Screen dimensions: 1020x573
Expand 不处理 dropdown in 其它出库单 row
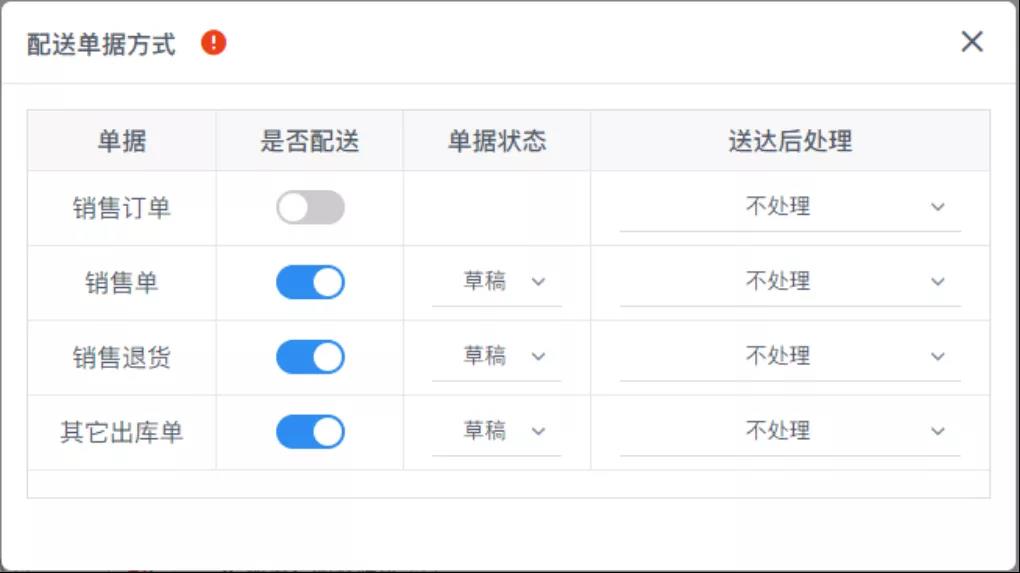coord(790,432)
